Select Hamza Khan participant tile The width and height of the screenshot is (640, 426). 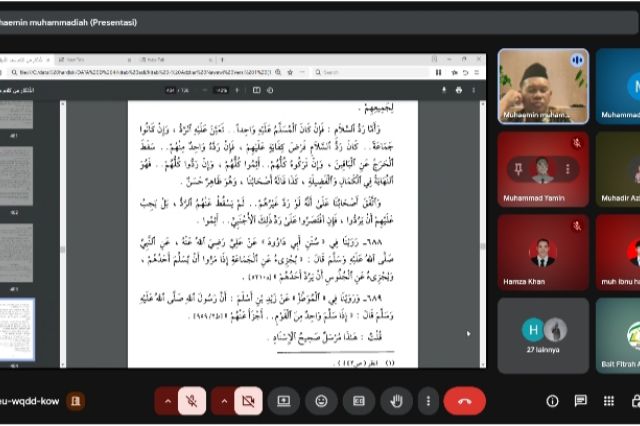coord(543,253)
